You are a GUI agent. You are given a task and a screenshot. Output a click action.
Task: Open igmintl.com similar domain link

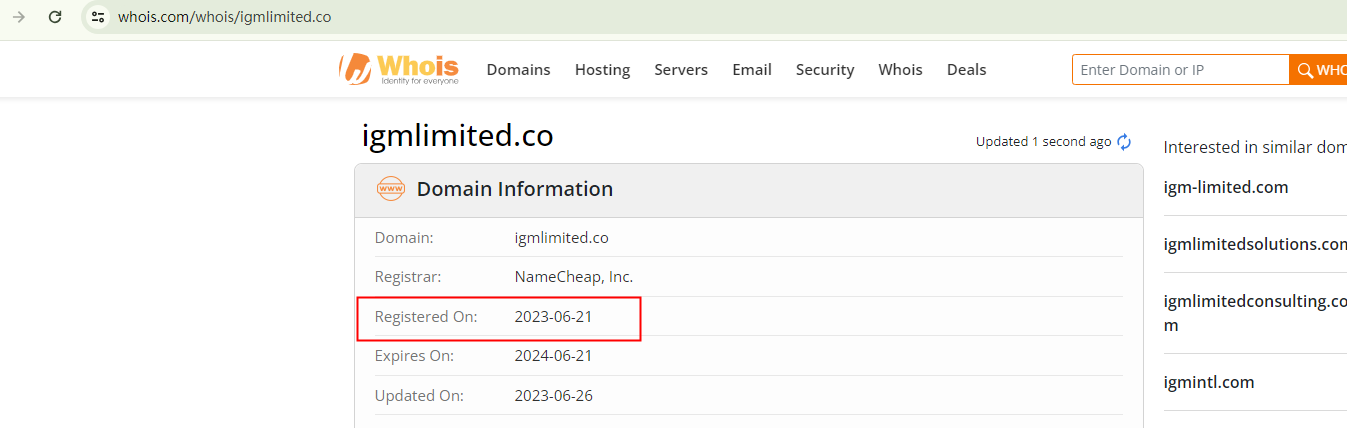[1209, 382]
